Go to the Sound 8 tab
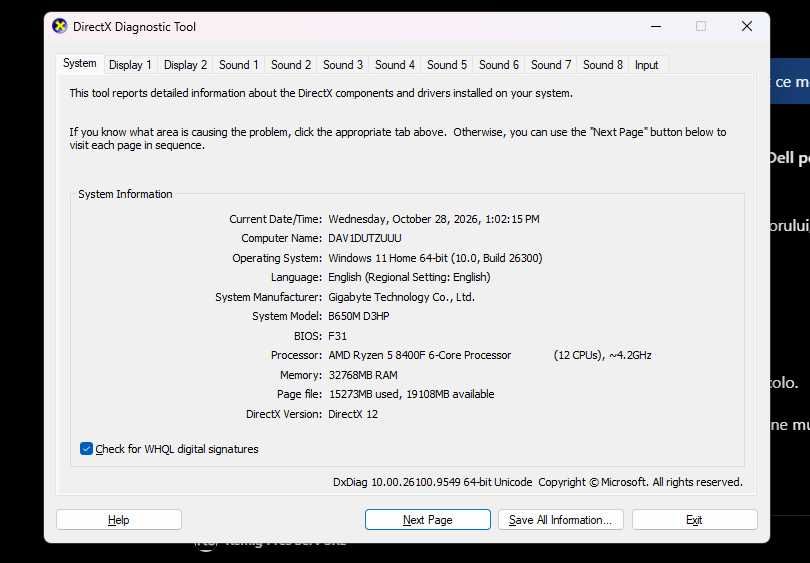Image resolution: width=810 pixels, height=563 pixels. [x=603, y=65]
